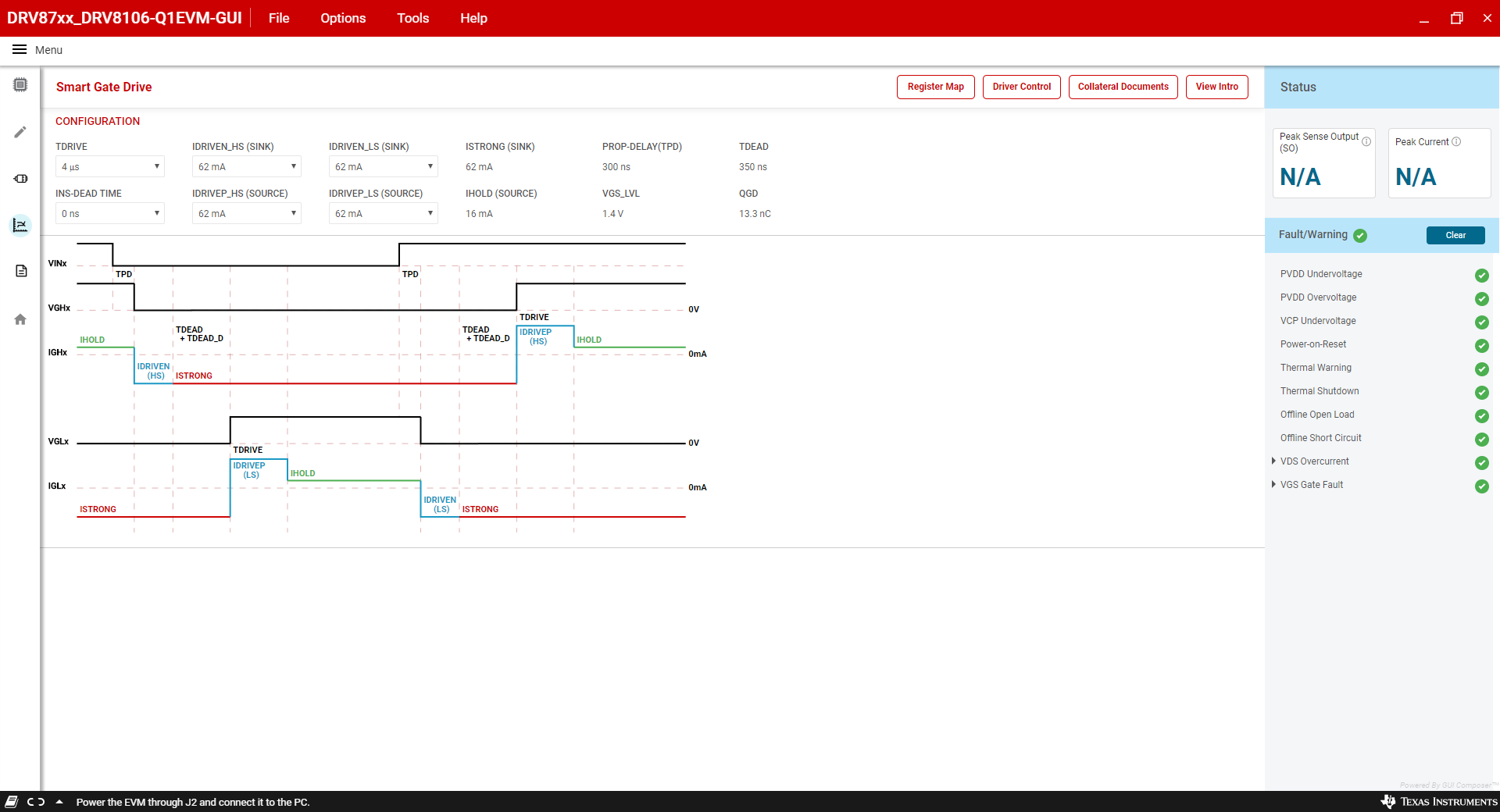Click the PROP-DELAY 300 ns value
This screenshot has height=812, width=1500.
click(x=616, y=167)
